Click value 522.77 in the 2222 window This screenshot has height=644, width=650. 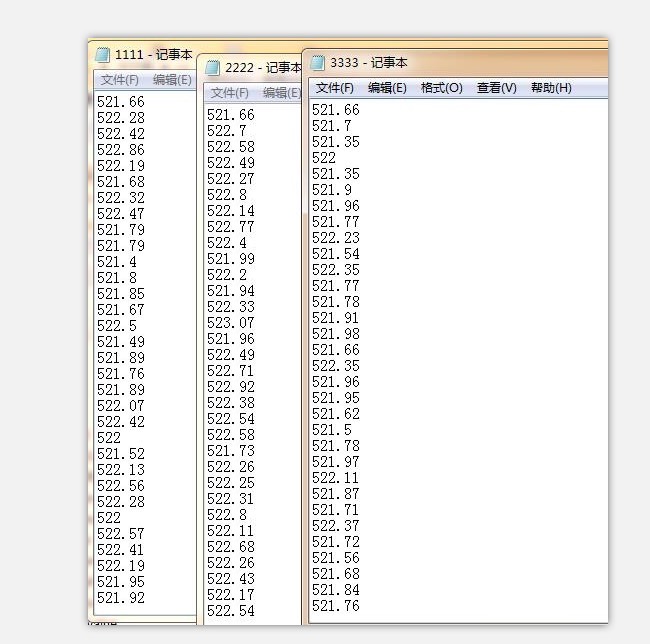(x=230, y=227)
